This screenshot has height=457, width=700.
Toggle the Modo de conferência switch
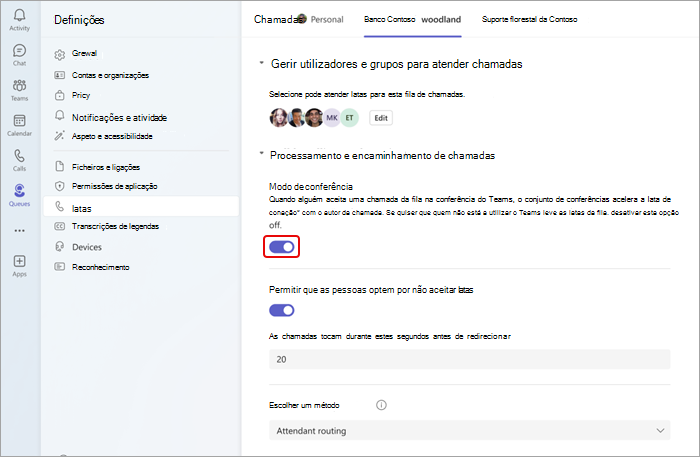click(x=282, y=247)
